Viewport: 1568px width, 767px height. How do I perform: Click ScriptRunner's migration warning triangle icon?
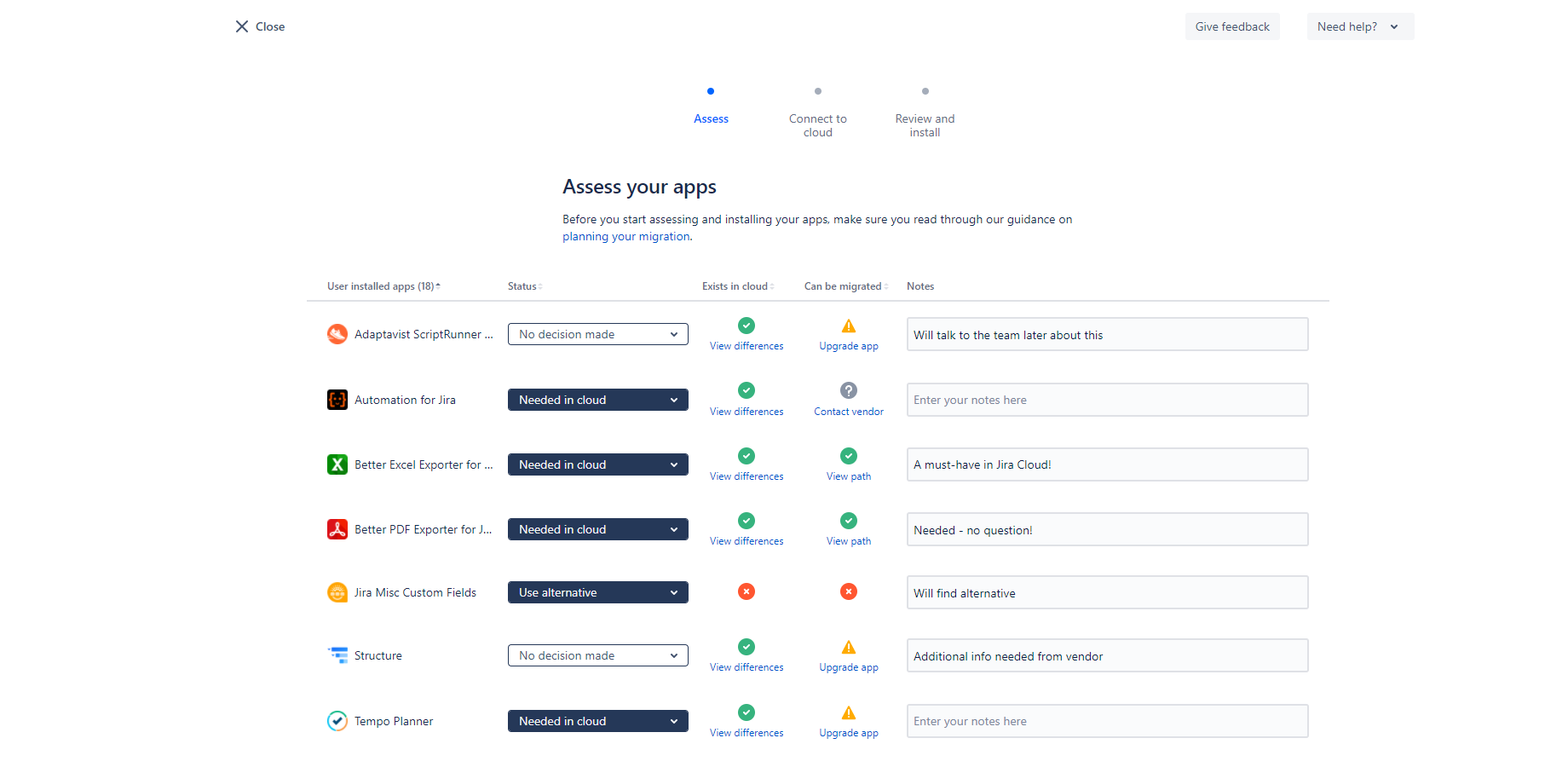(849, 326)
